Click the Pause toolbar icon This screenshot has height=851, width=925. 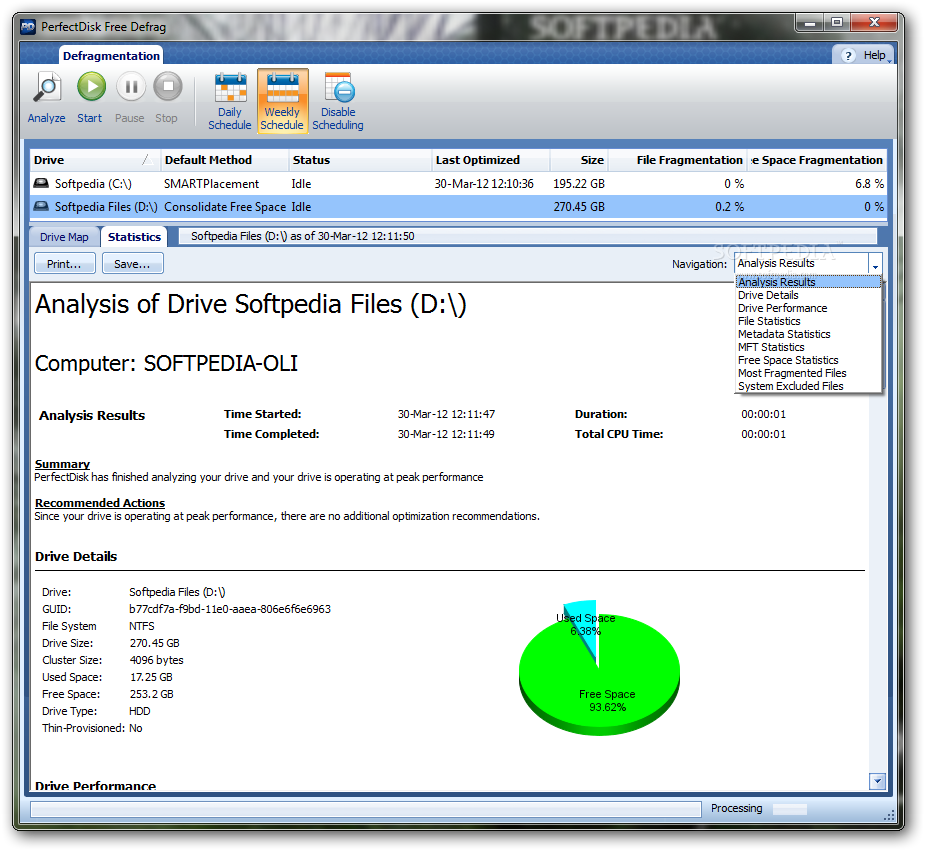[130, 87]
